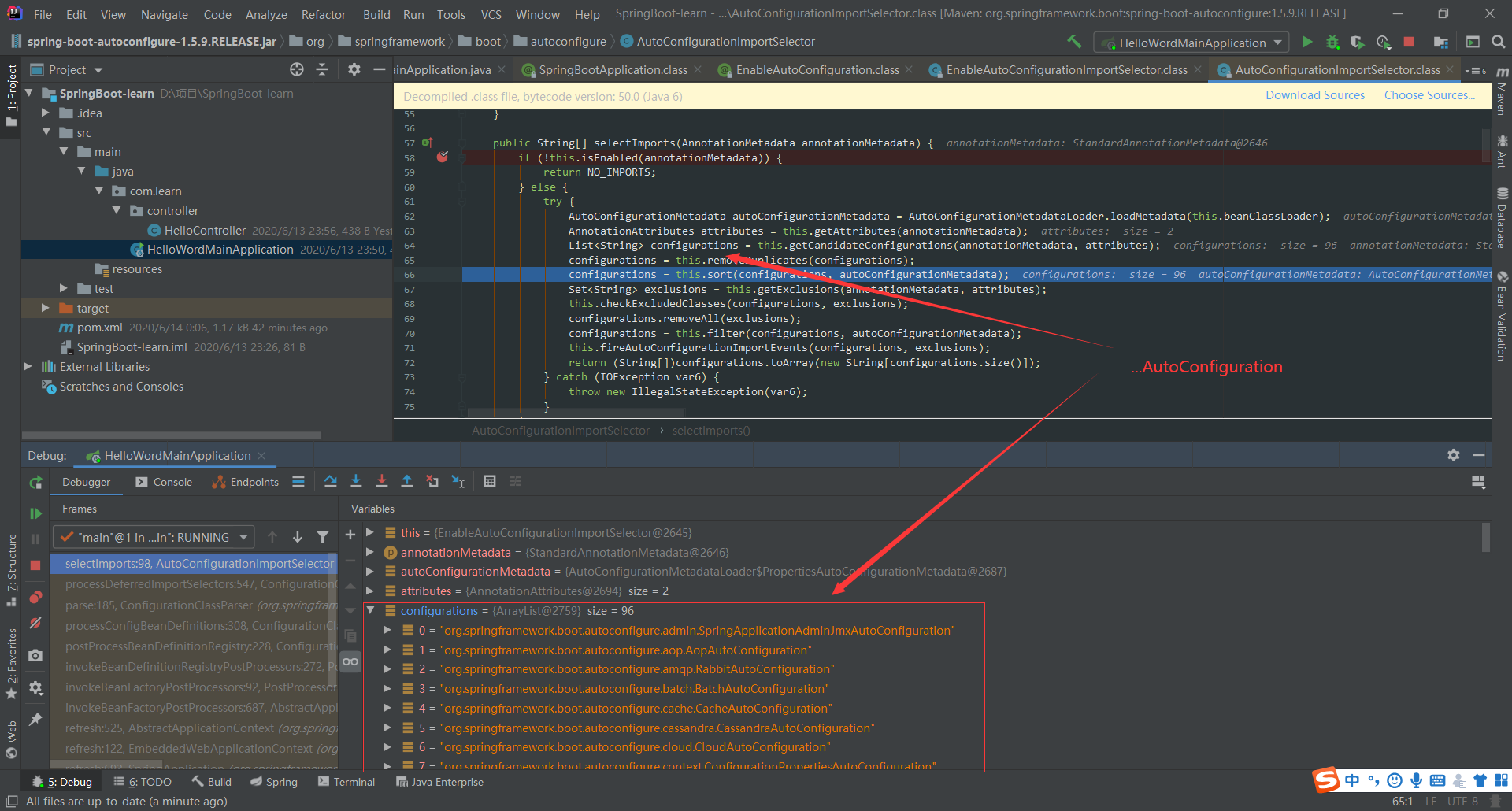The width and height of the screenshot is (1512, 811).
Task: Click the Variables panel vertical scrollbar
Action: 1486,537
